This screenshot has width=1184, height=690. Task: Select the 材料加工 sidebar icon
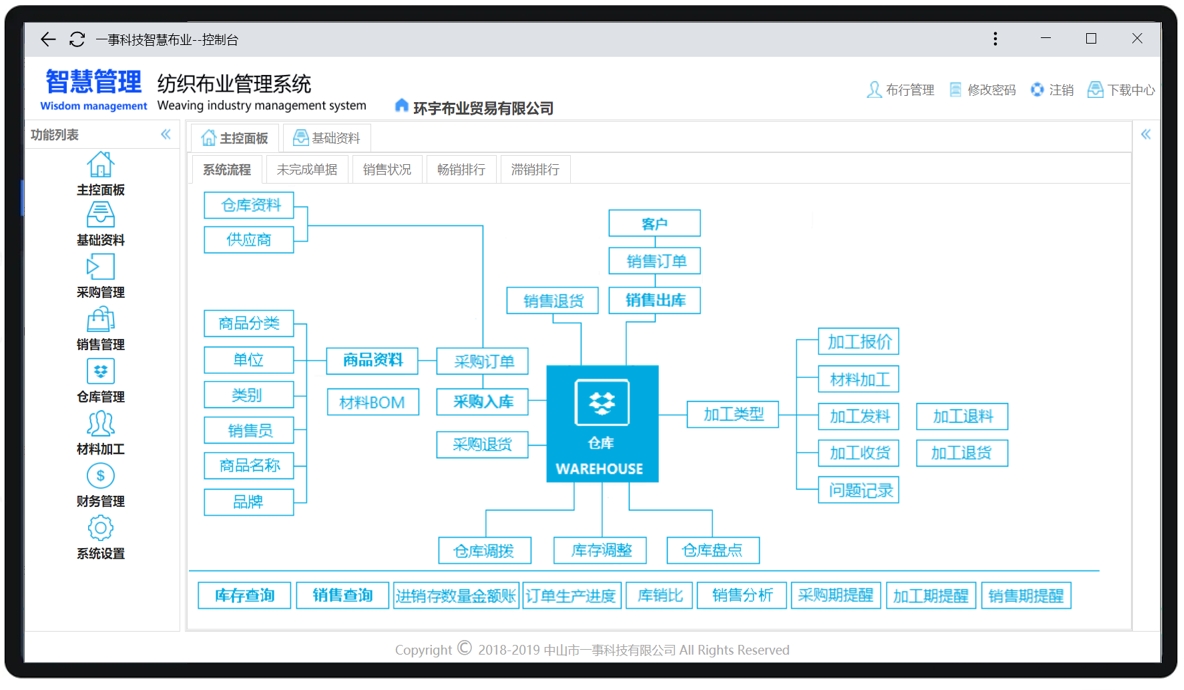(x=100, y=424)
